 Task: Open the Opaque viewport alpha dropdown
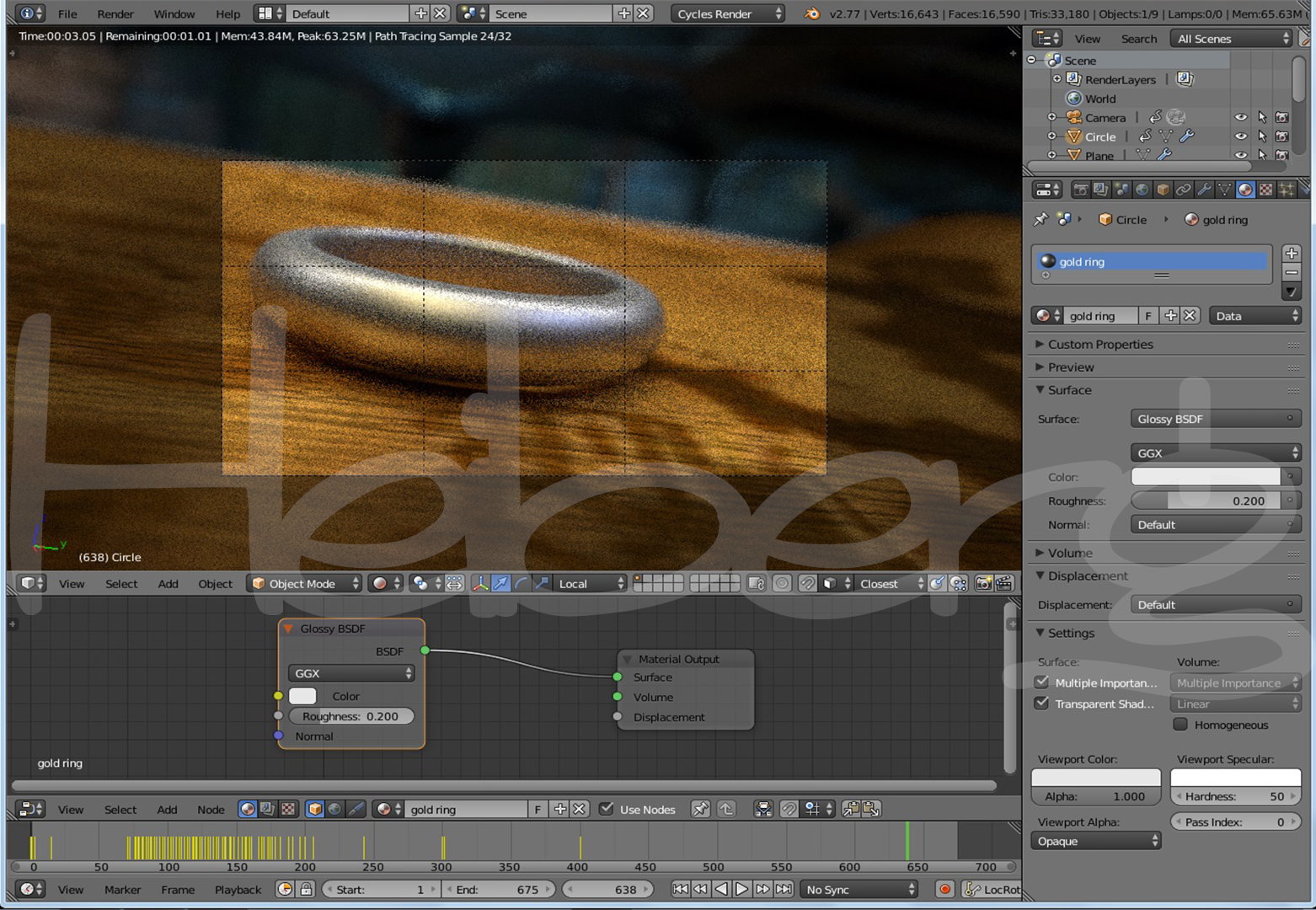[1096, 841]
